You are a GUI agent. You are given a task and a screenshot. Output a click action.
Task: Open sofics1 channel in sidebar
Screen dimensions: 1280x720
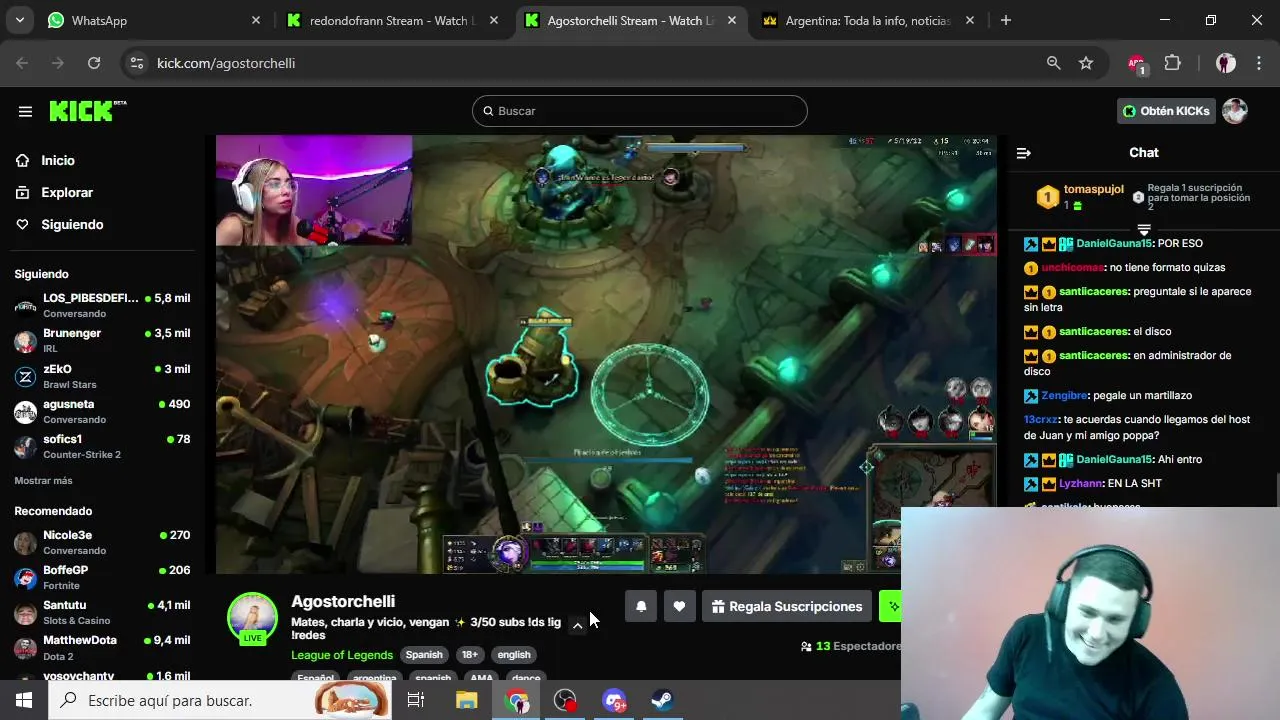point(101,446)
